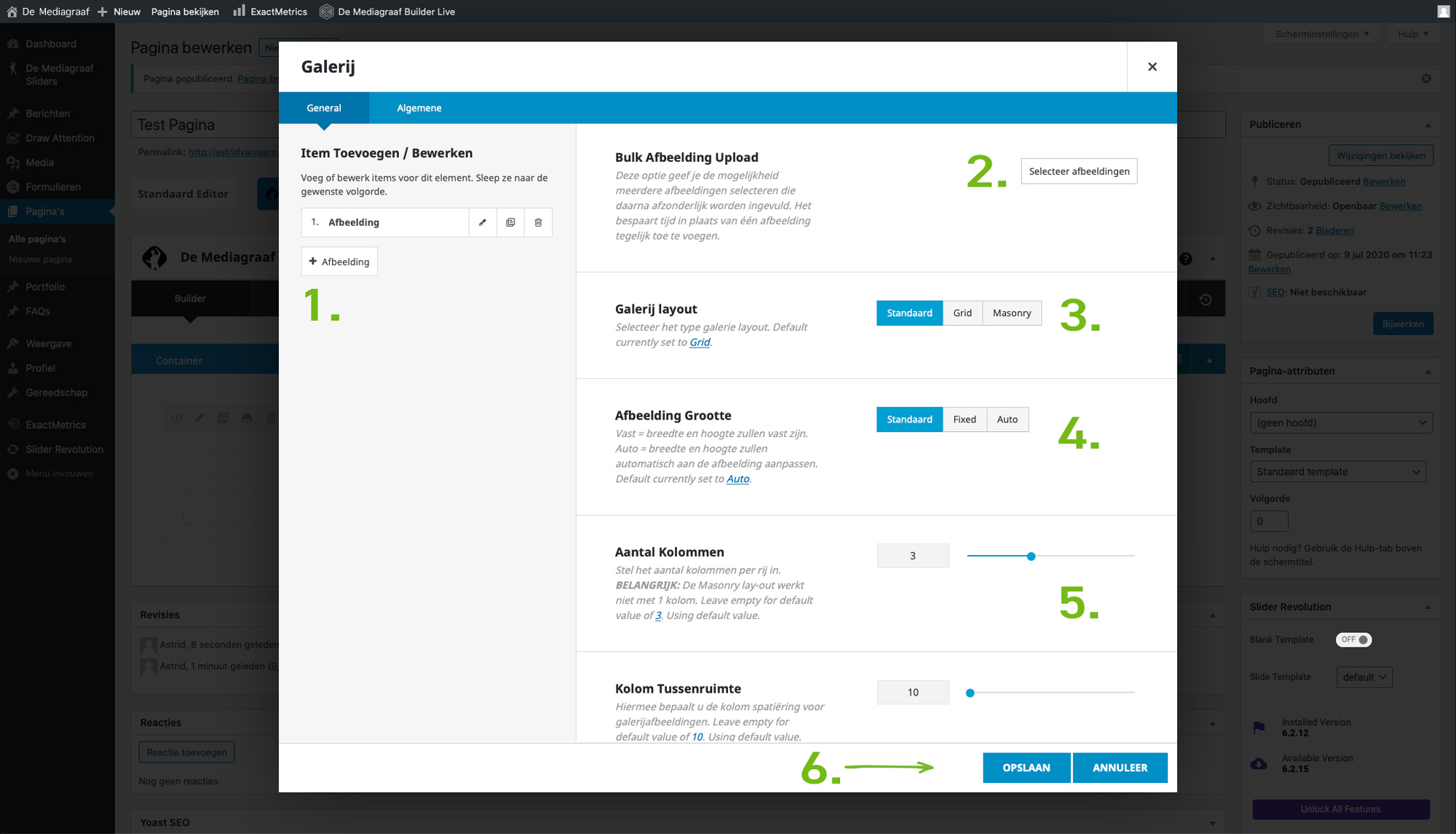Viewport: 1456px width, 834px height.
Task: Click Selecteer afbeeldingen button
Action: (1079, 171)
